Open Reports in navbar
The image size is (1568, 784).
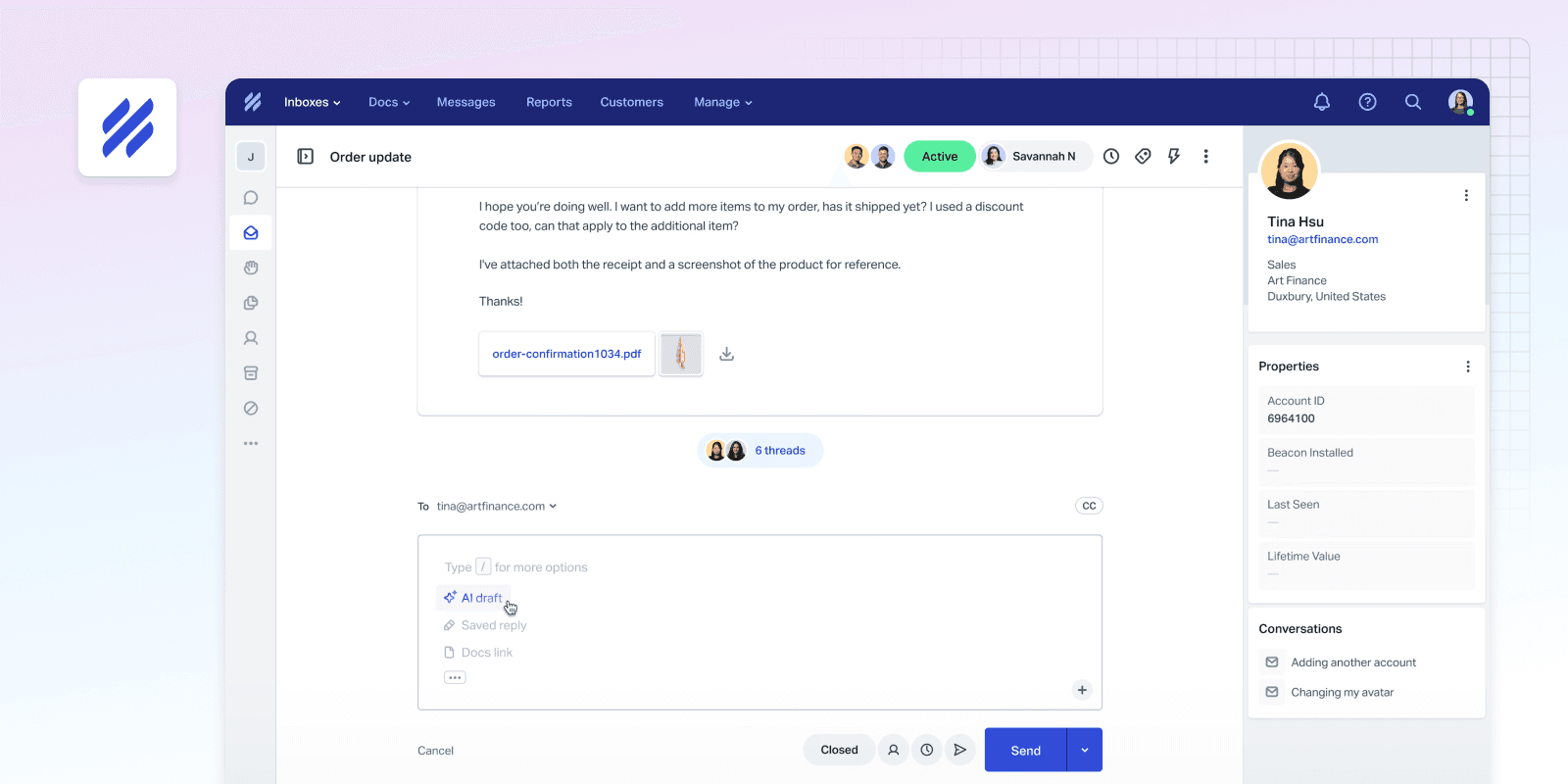coord(549,102)
